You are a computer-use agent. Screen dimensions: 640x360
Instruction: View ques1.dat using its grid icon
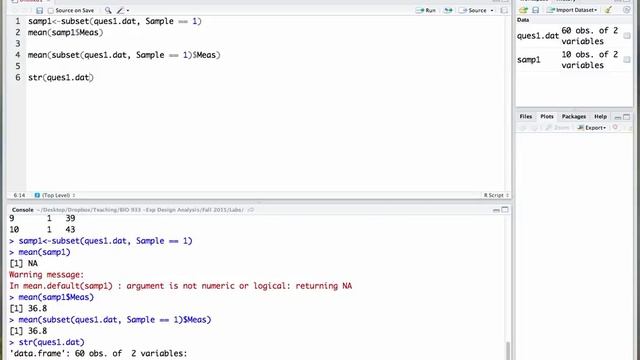627,36
